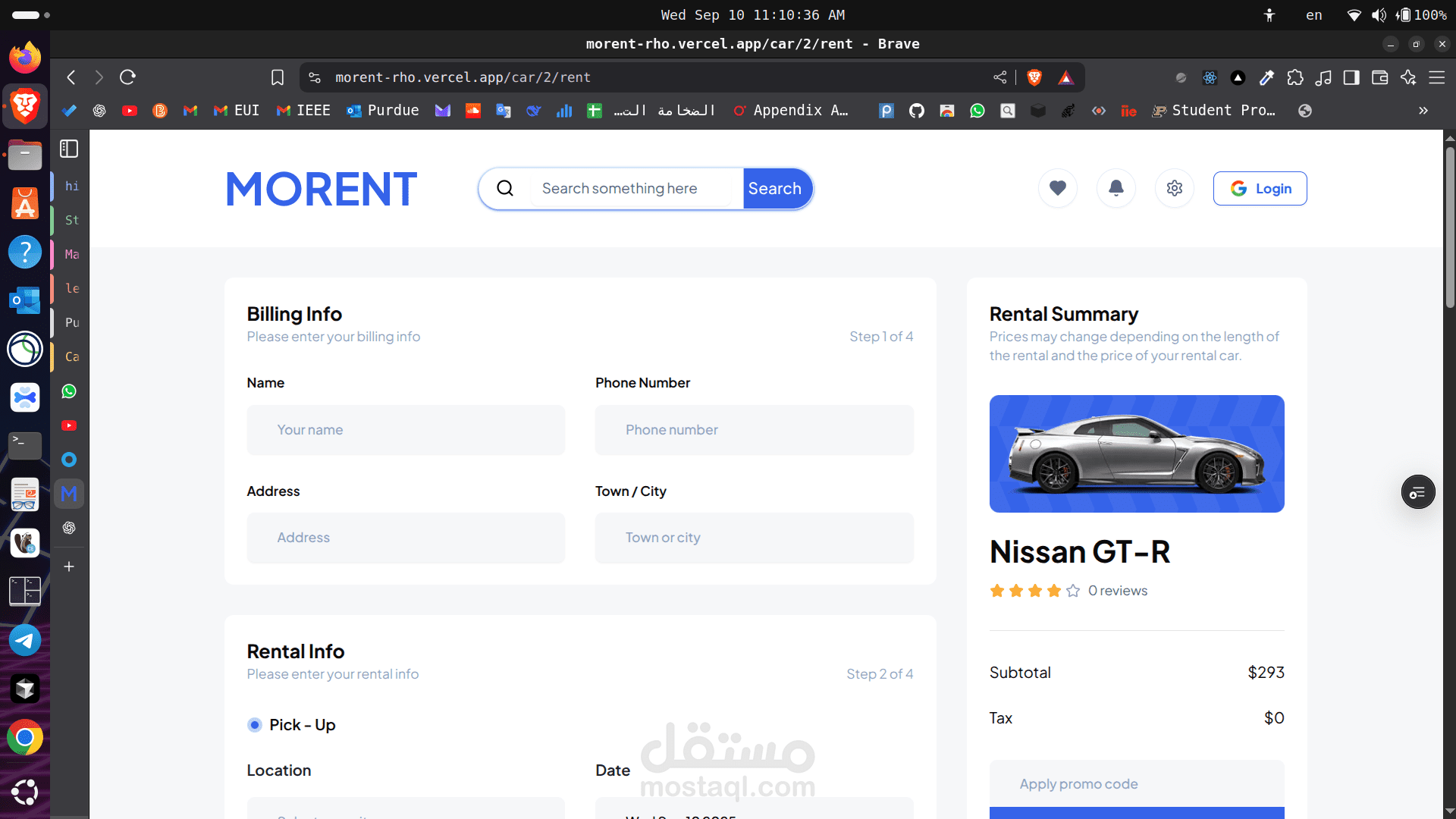Switch to the 'Pu' vertical tab

click(x=70, y=322)
